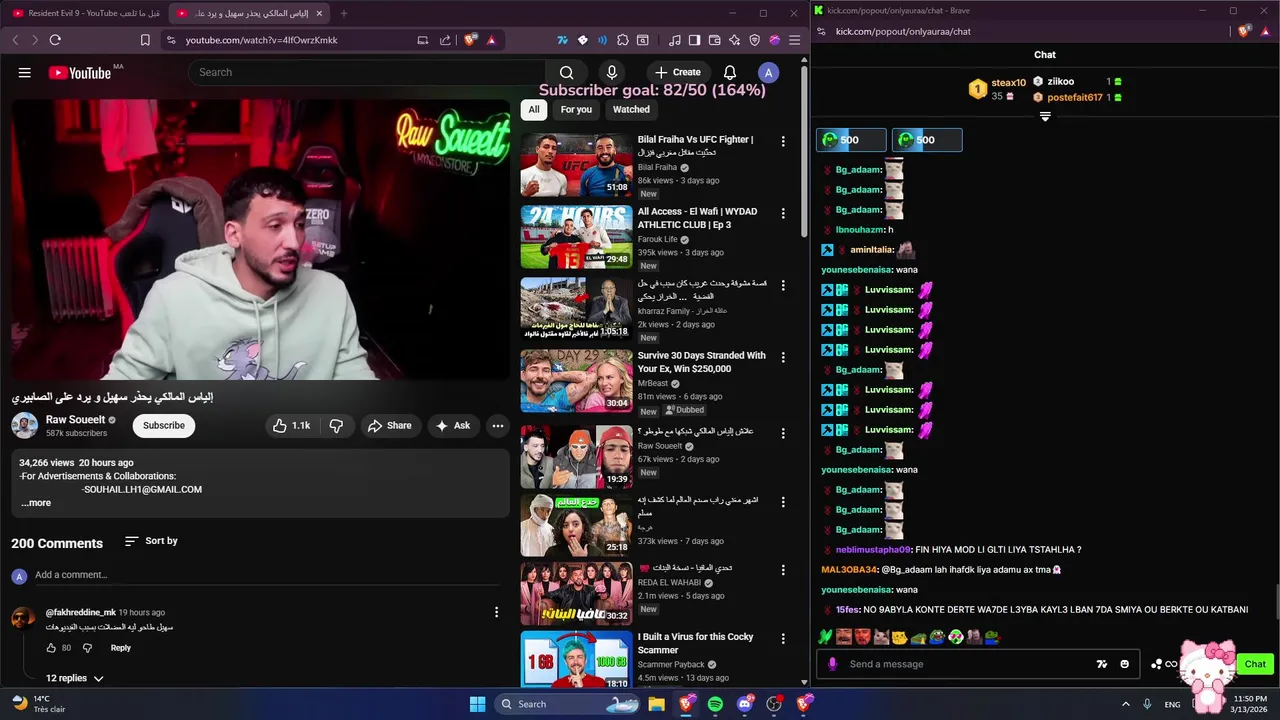Open Bilal Fraiha Vs UFC Fighter thumbnail
Viewport: 1280px width, 720px height.
[576, 165]
